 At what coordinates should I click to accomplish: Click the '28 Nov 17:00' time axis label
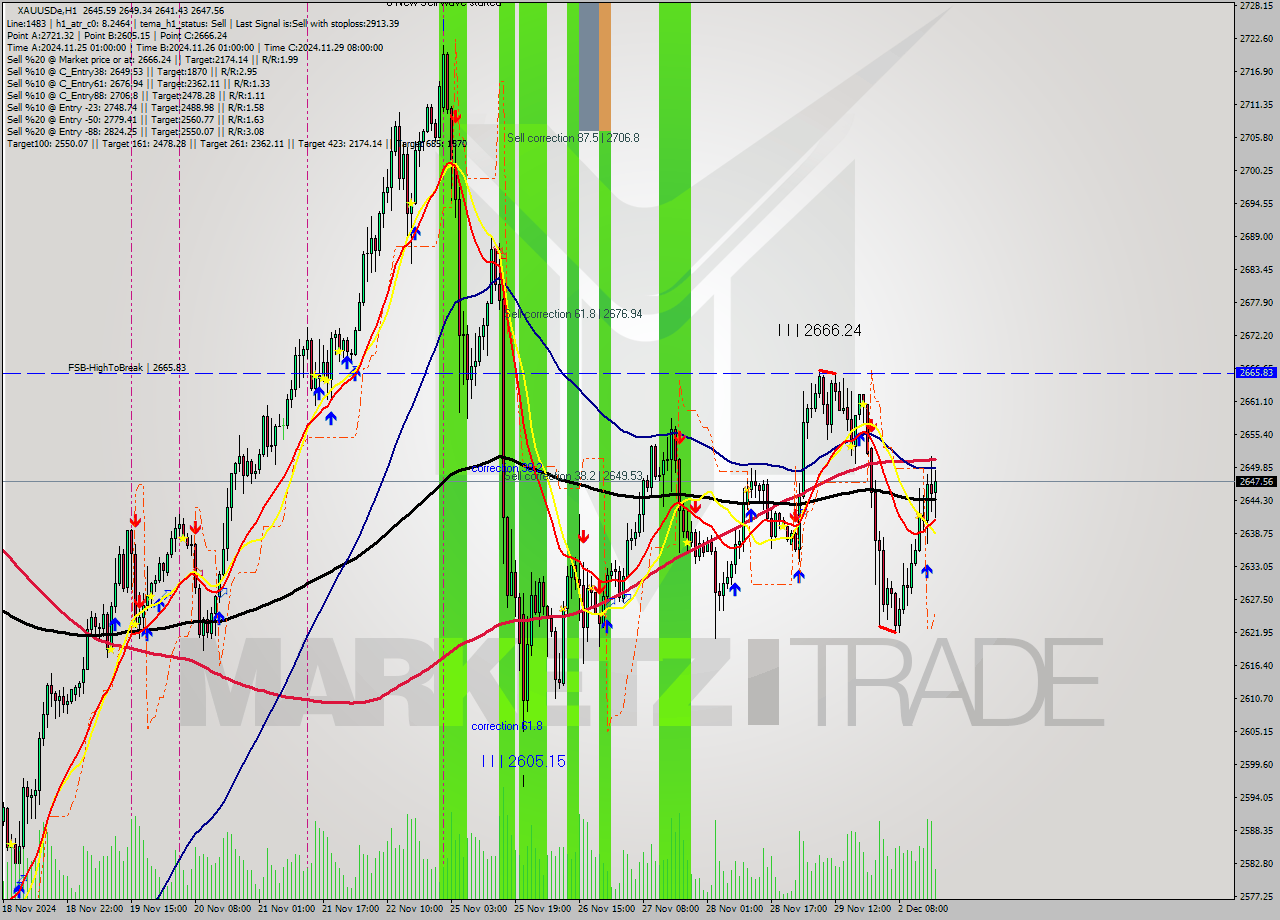pyautogui.click(x=799, y=910)
